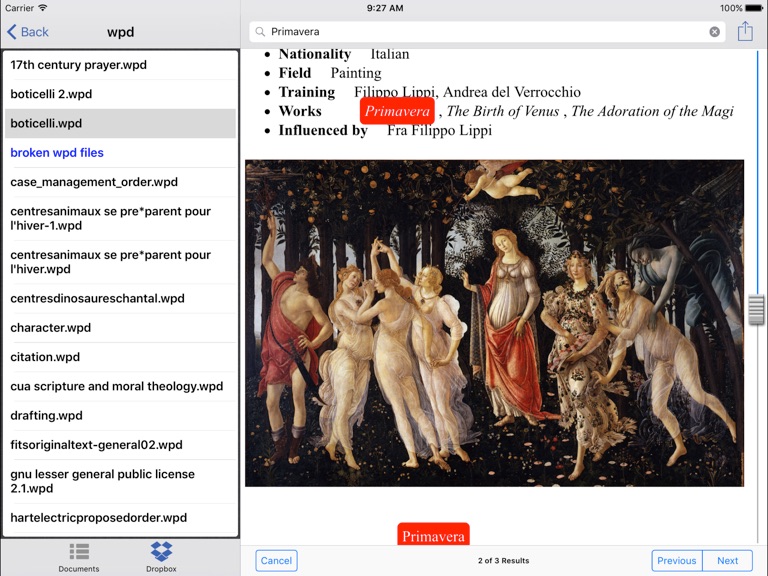Open centresanimaux se pre*parent pour l'hiver.wpd

pos(120,262)
